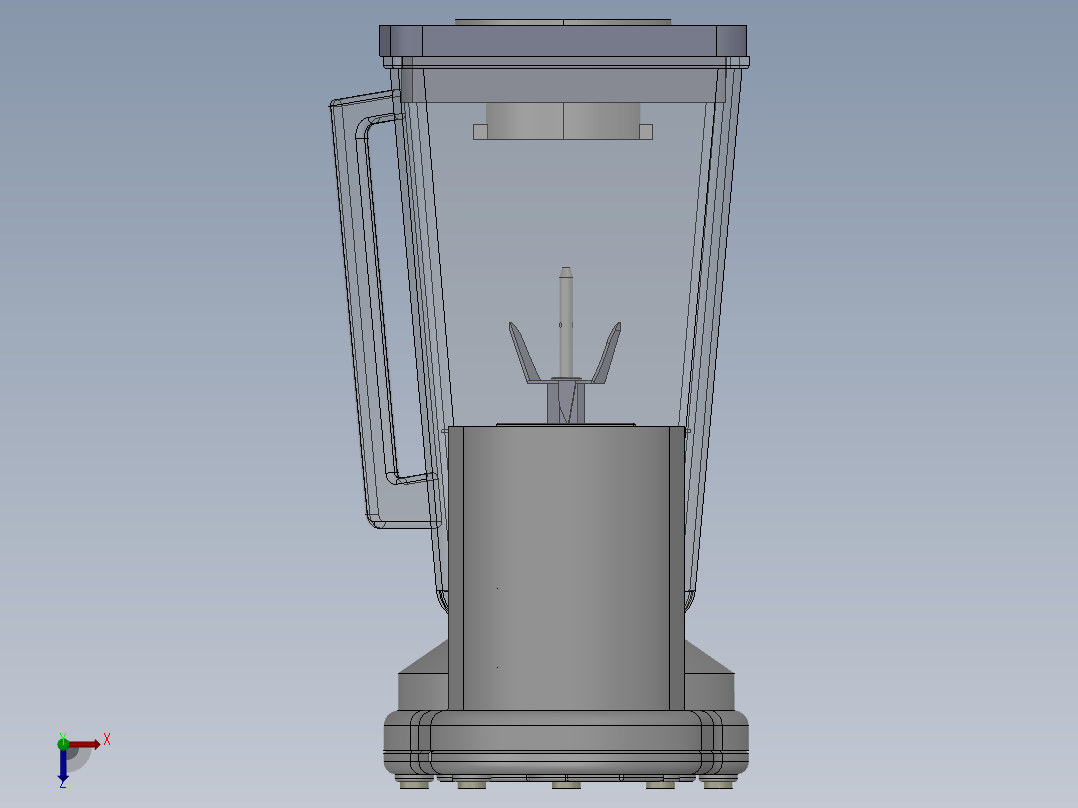Select the left angled blade
The width and height of the screenshot is (1078, 808).
point(525,352)
